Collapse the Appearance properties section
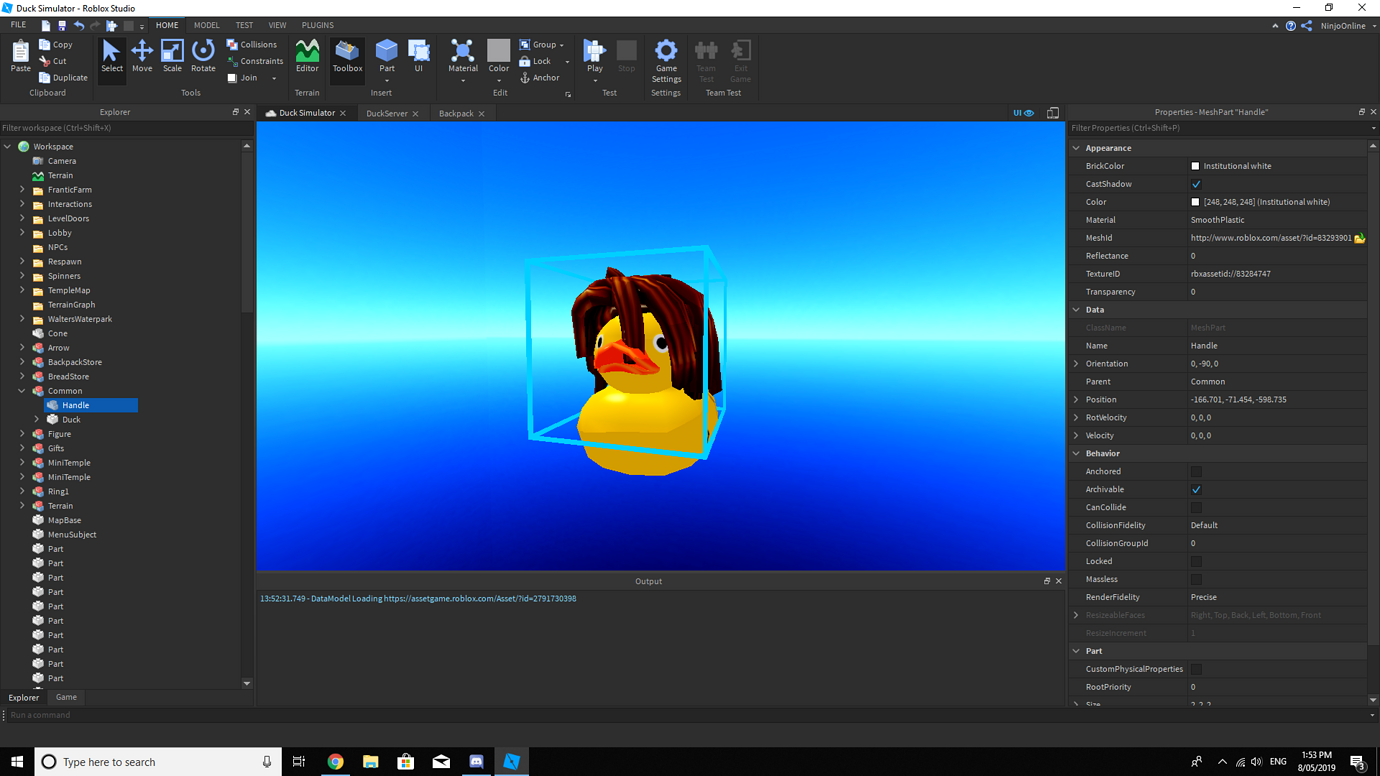 [1077, 147]
